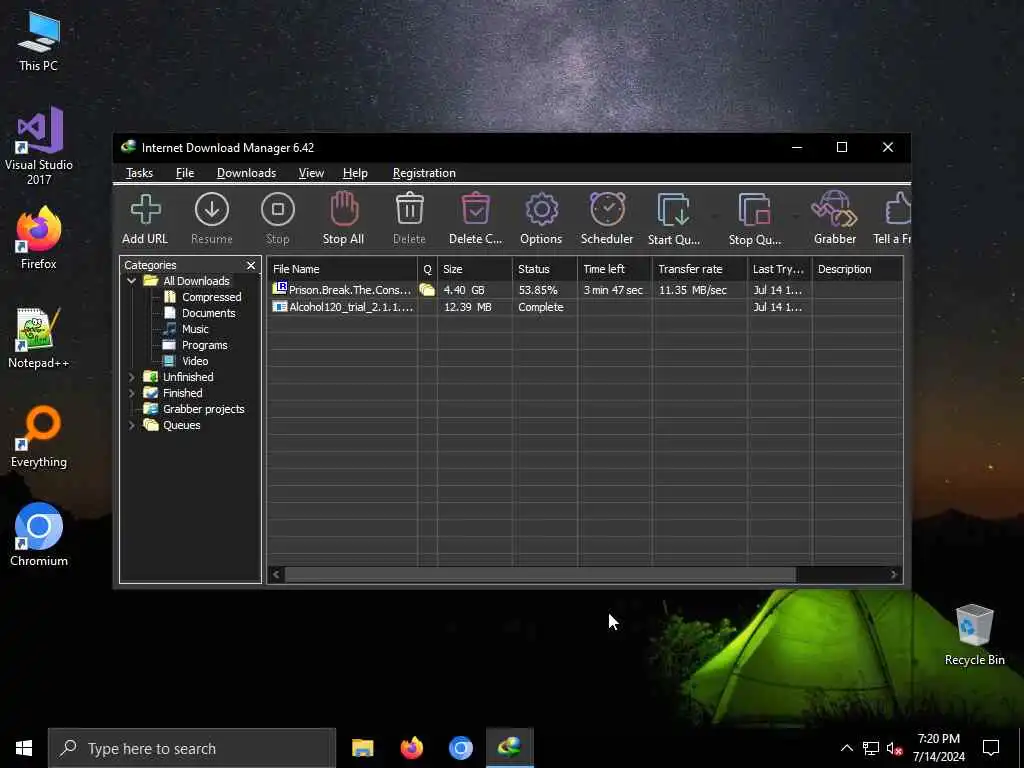
Task: Click the 11.35 MB/sec transfer rate cell
Action: tap(692, 290)
